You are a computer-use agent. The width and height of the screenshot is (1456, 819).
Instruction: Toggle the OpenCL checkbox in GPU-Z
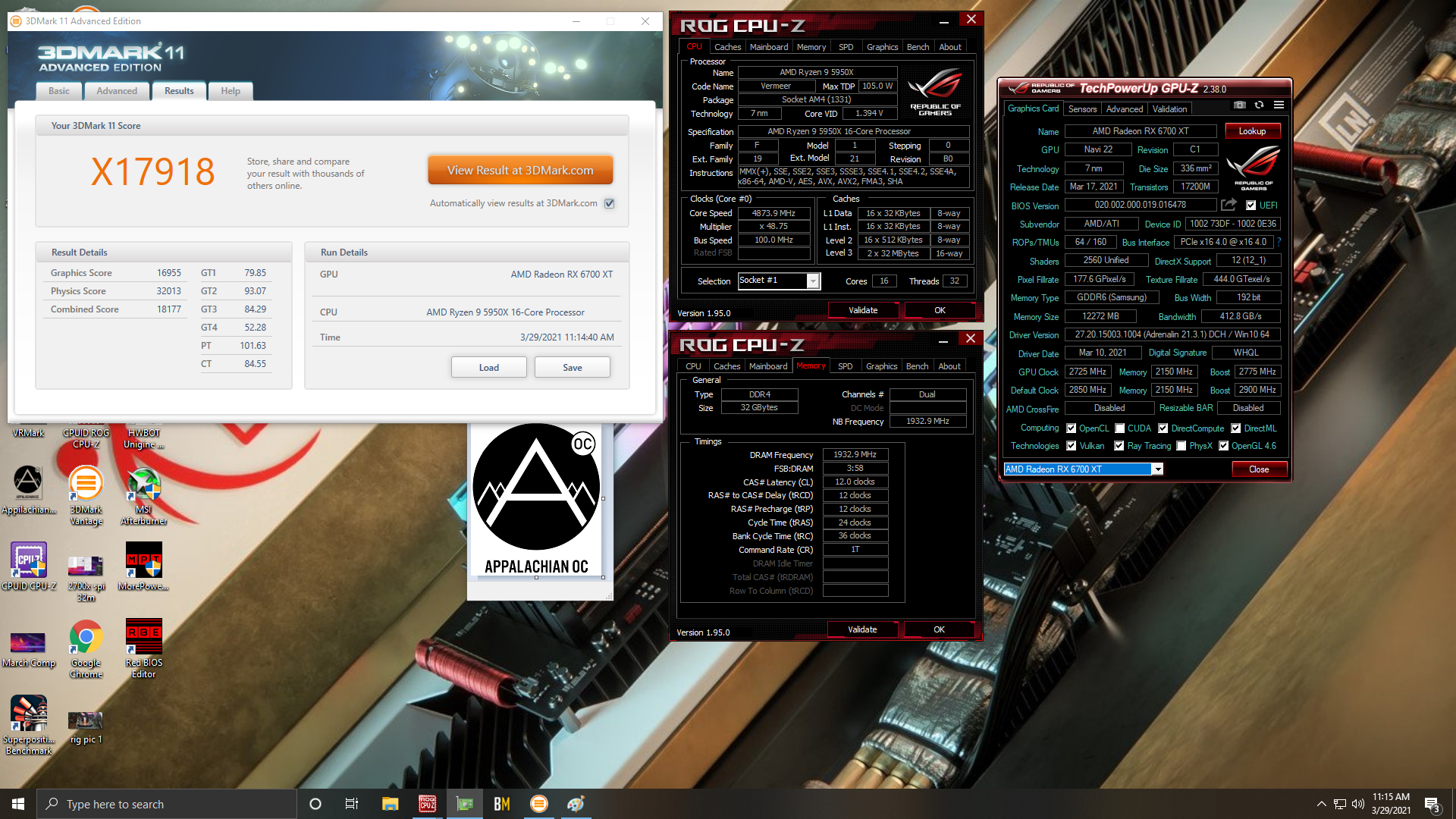pyautogui.click(x=1071, y=428)
